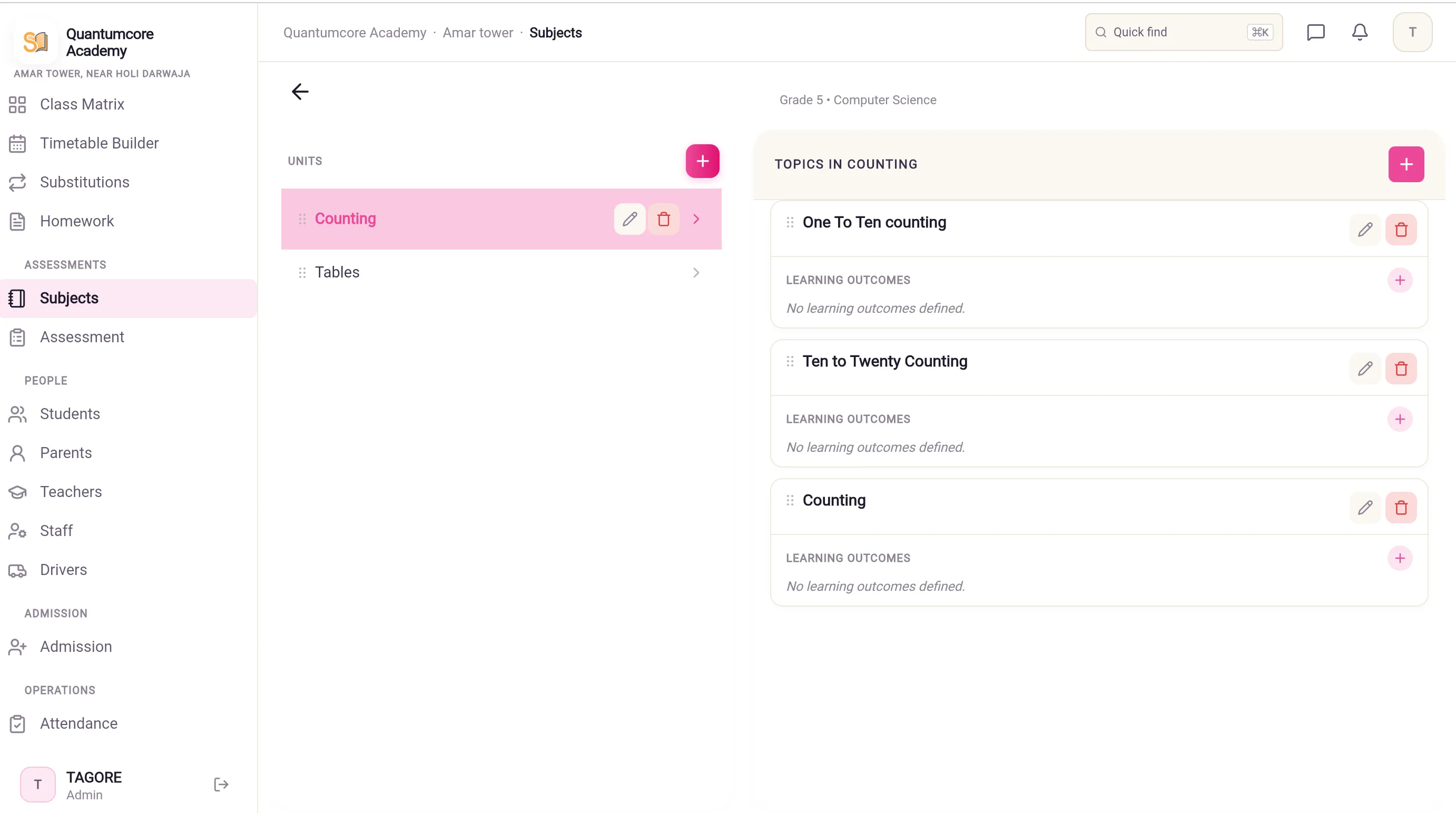The width and height of the screenshot is (1456, 813).
Task: Click the One To Ten counting title
Action: click(x=874, y=223)
